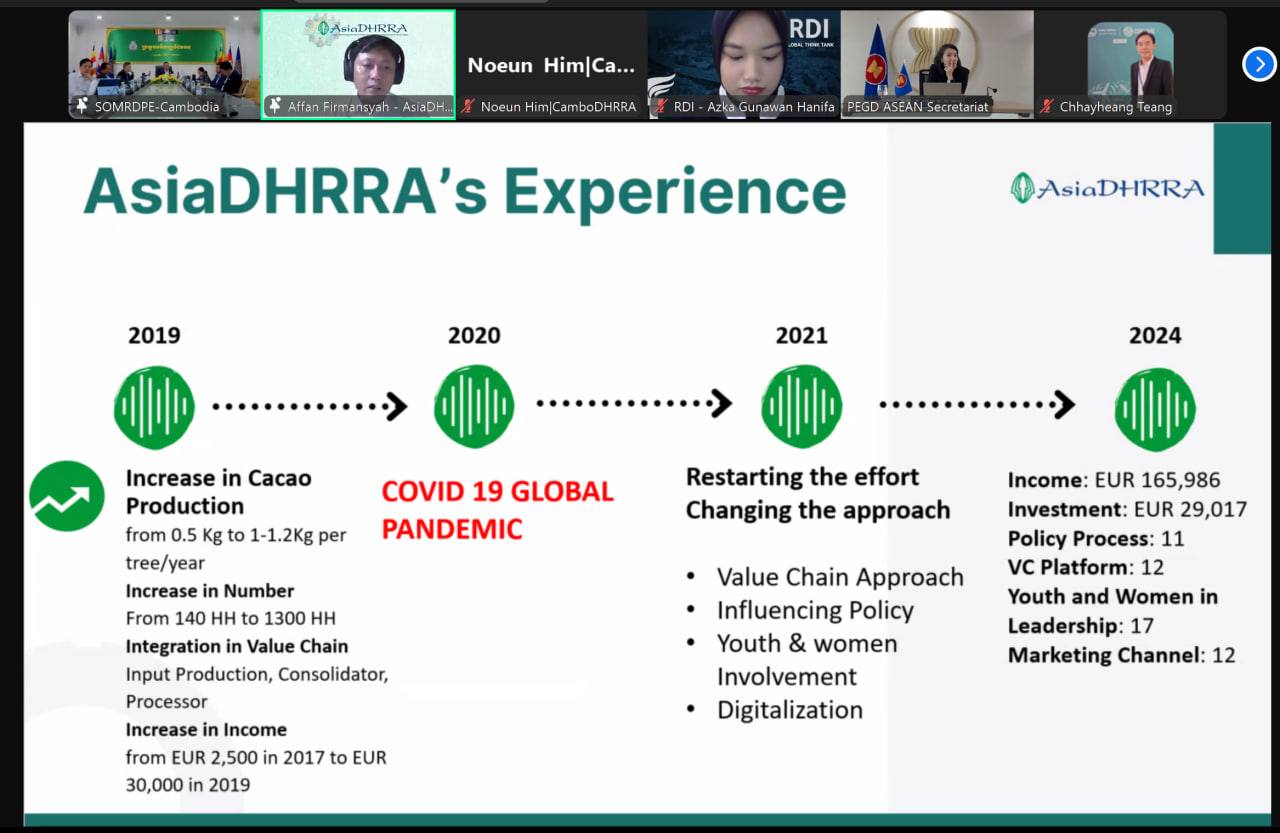
Task: Click muted mic icon of Noeun Him|CamboDHRRA
Action: (x=467, y=106)
